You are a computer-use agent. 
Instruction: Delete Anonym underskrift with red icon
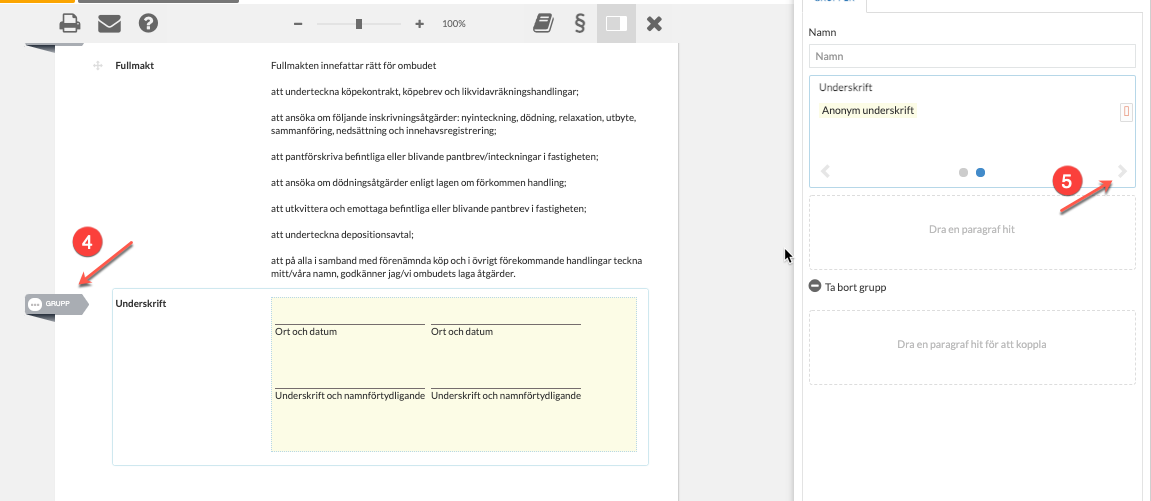click(1127, 111)
